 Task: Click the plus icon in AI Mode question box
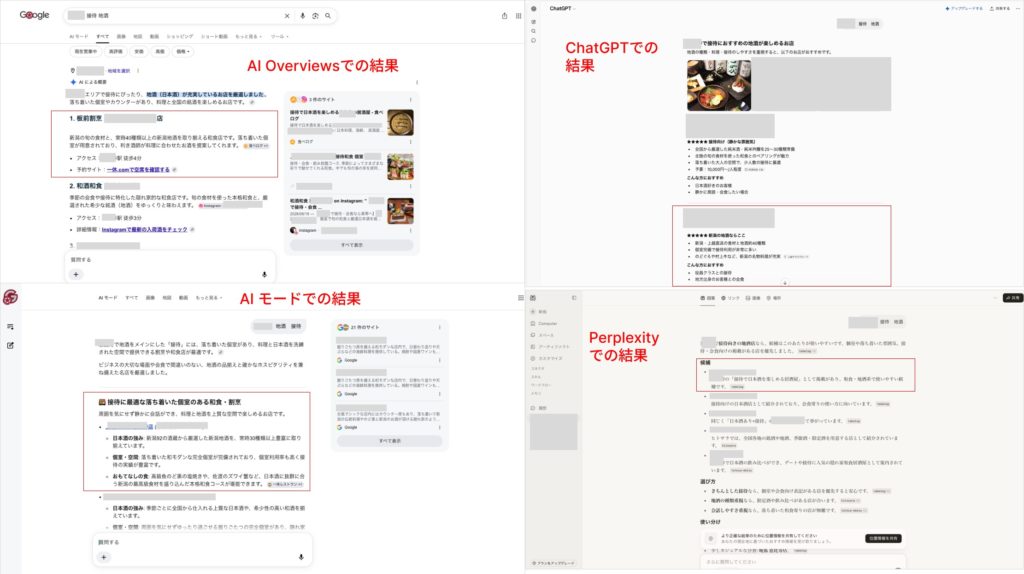[104, 557]
